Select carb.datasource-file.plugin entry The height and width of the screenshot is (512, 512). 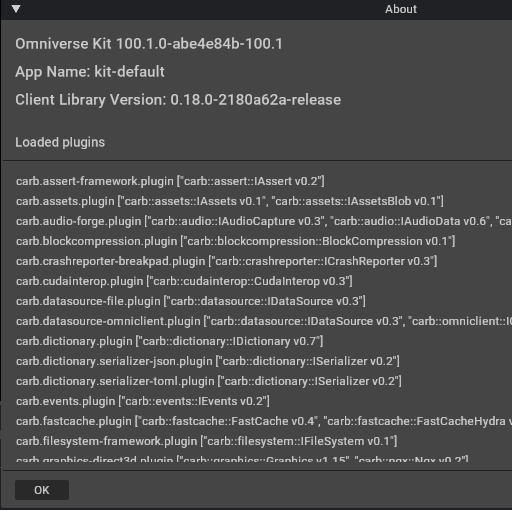click(x=191, y=301)
